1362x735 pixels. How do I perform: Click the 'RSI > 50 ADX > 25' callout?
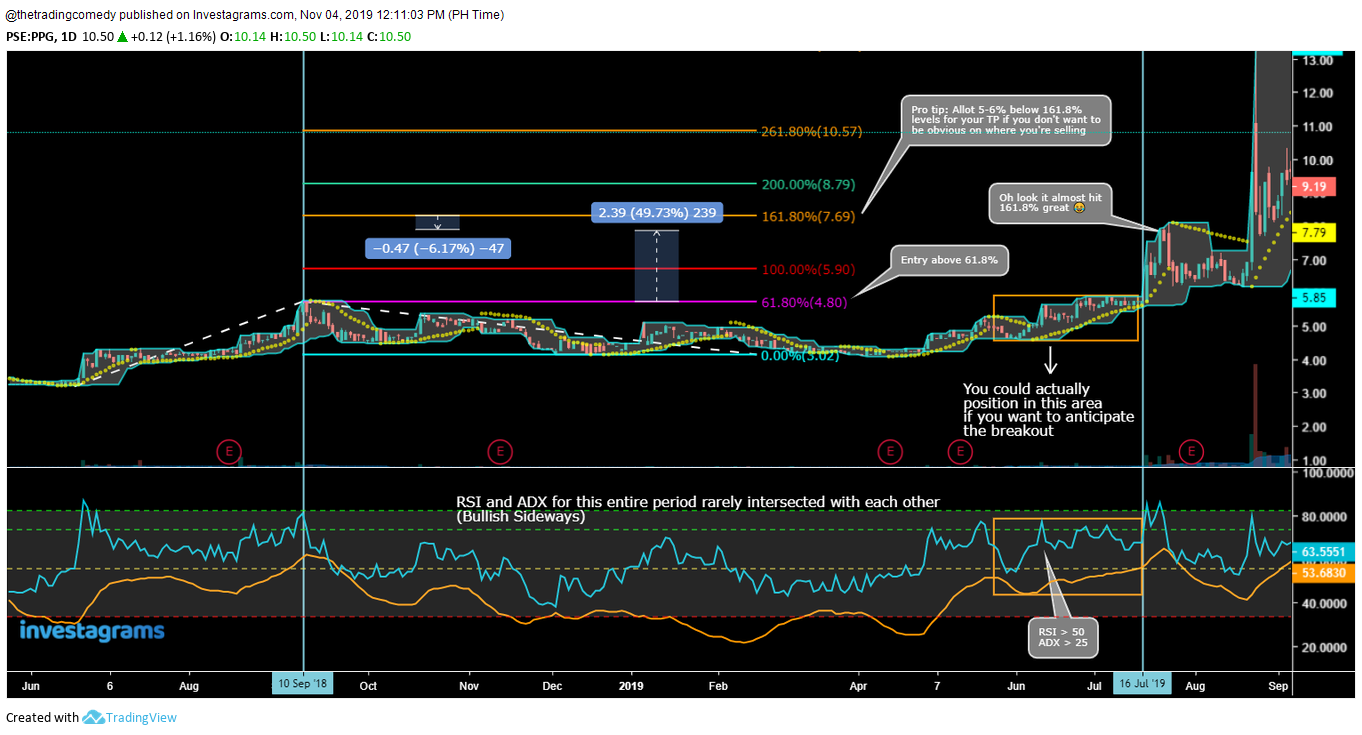pyautogui.click(x=1062, y=639)
